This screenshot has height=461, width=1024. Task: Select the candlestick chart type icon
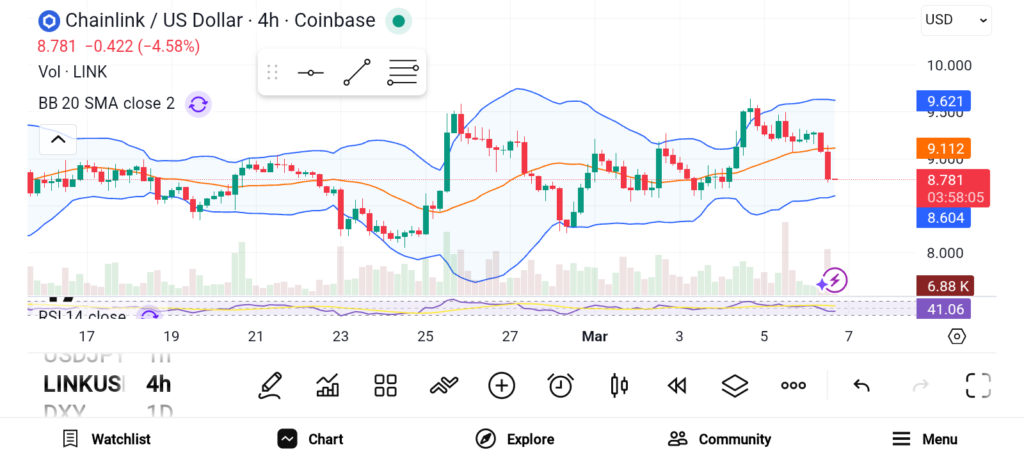coord(619,385)
